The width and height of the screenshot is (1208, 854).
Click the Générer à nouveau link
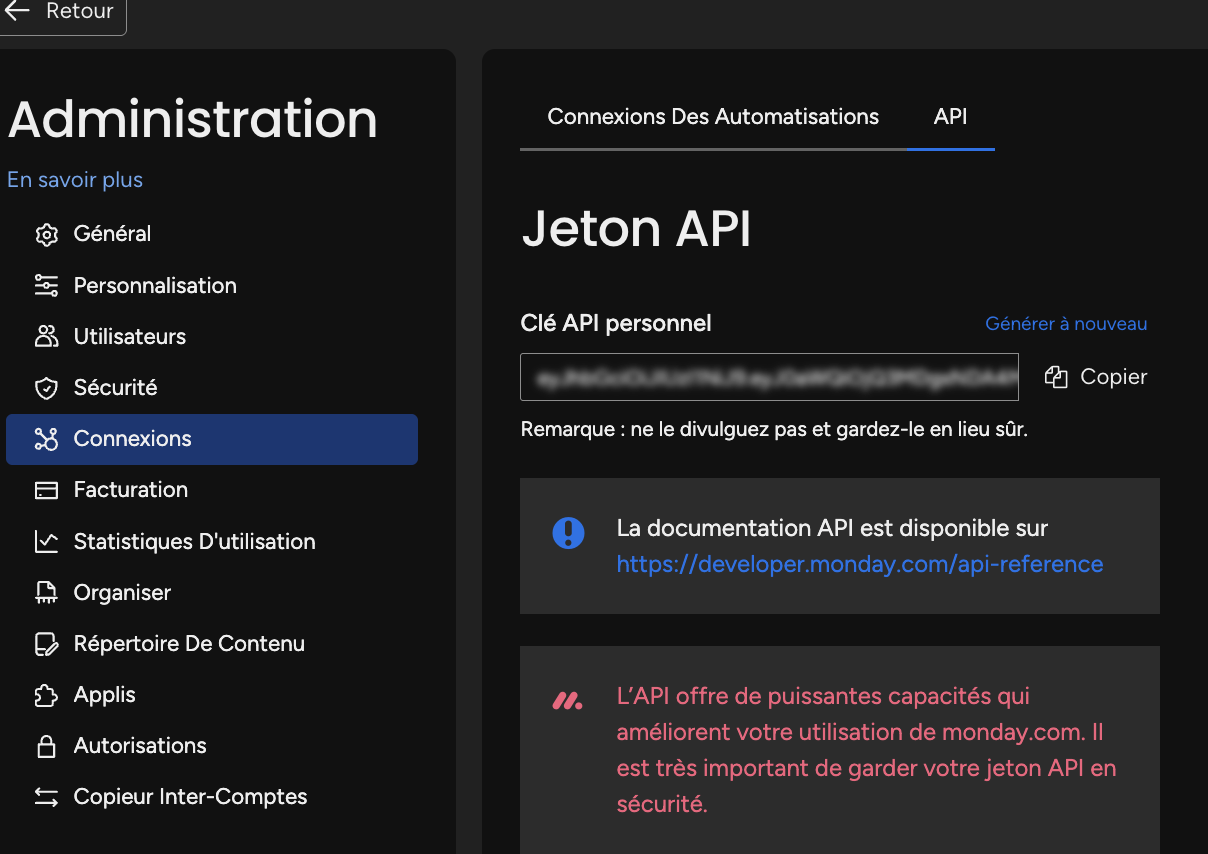(1066, 324)
